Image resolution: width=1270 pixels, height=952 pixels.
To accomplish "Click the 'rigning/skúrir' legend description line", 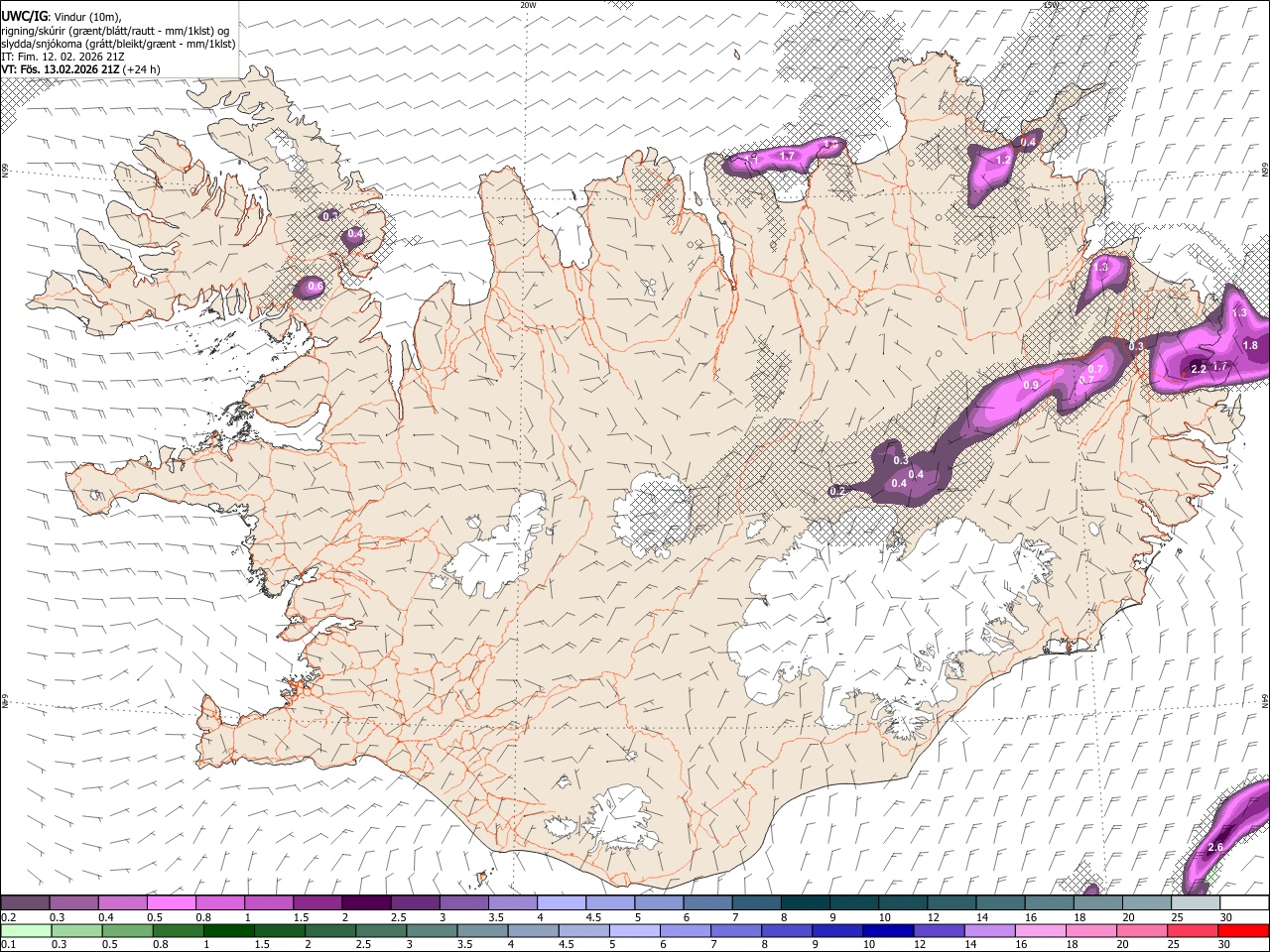I will (x=115, y=30).
